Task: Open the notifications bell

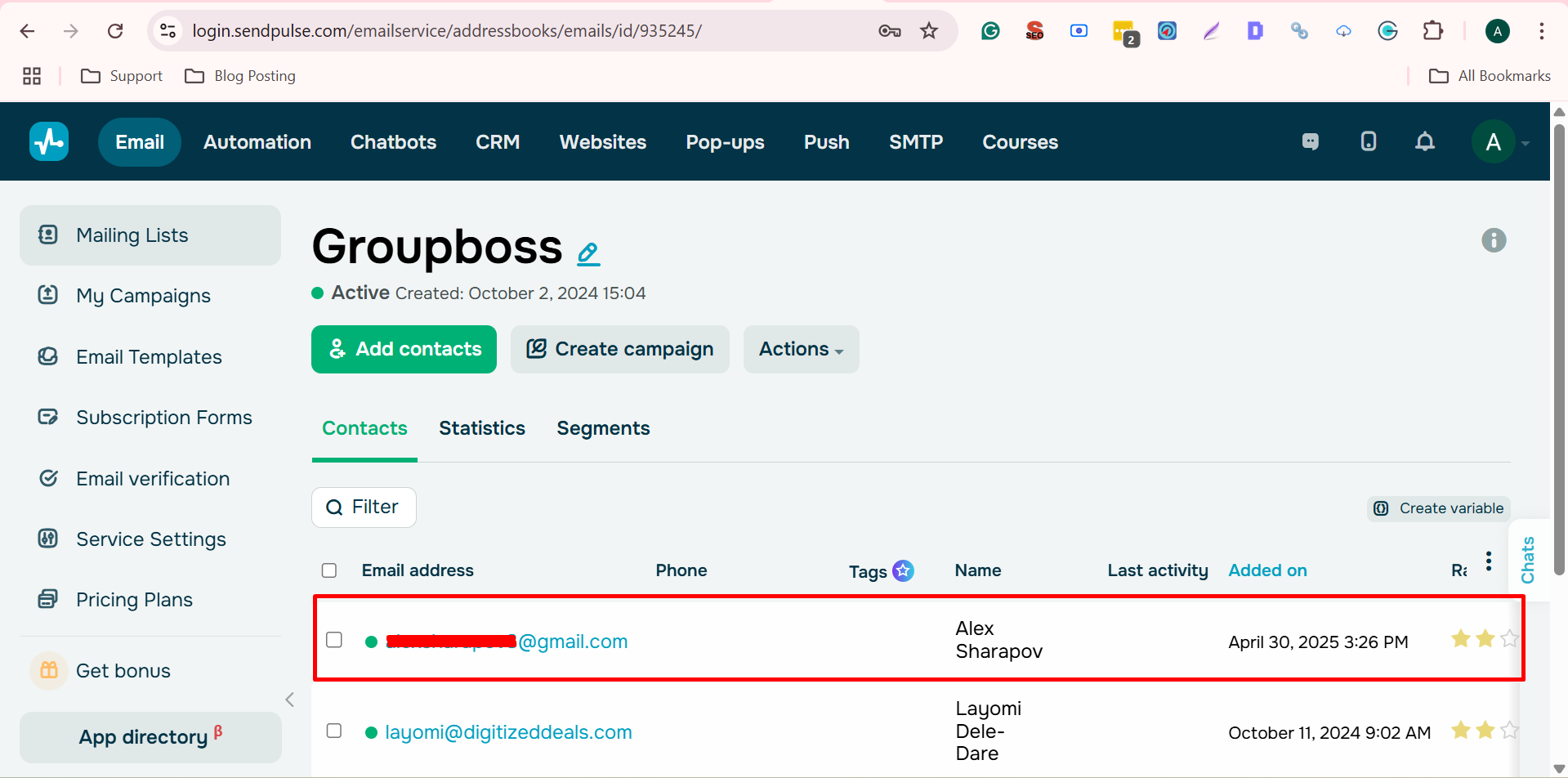Action: [x=1425, y=141]
